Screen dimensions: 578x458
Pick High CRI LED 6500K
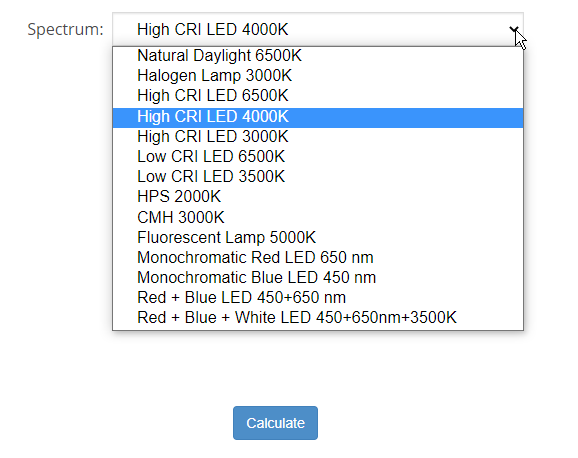coord(318,96)
